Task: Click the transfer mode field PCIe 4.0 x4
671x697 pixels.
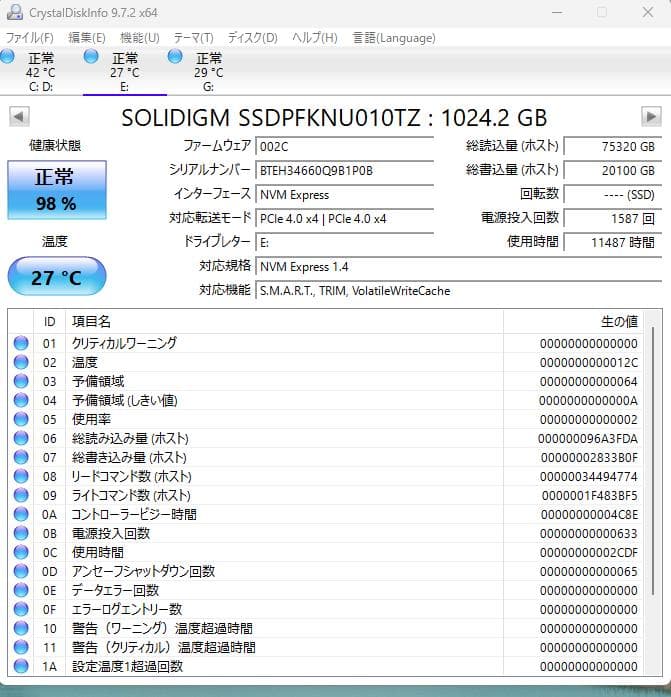Action: pyautogui.click(x=344, y=218)
